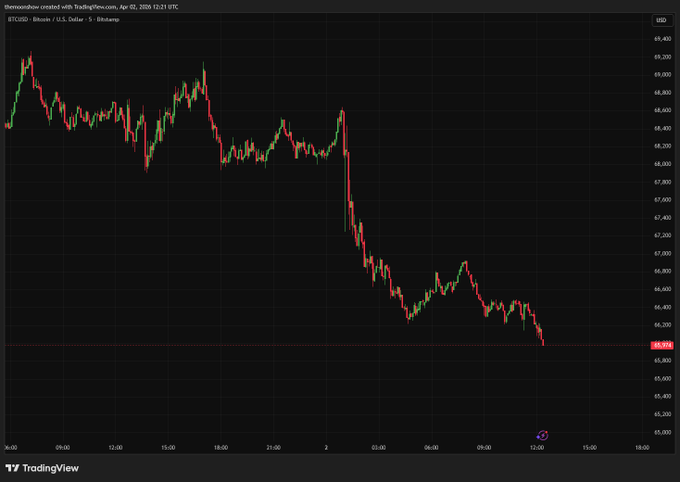Viewport: 680px width, 482px height.
Task: Select the 21:00 time axis label
Action: [x=274, y=447]
